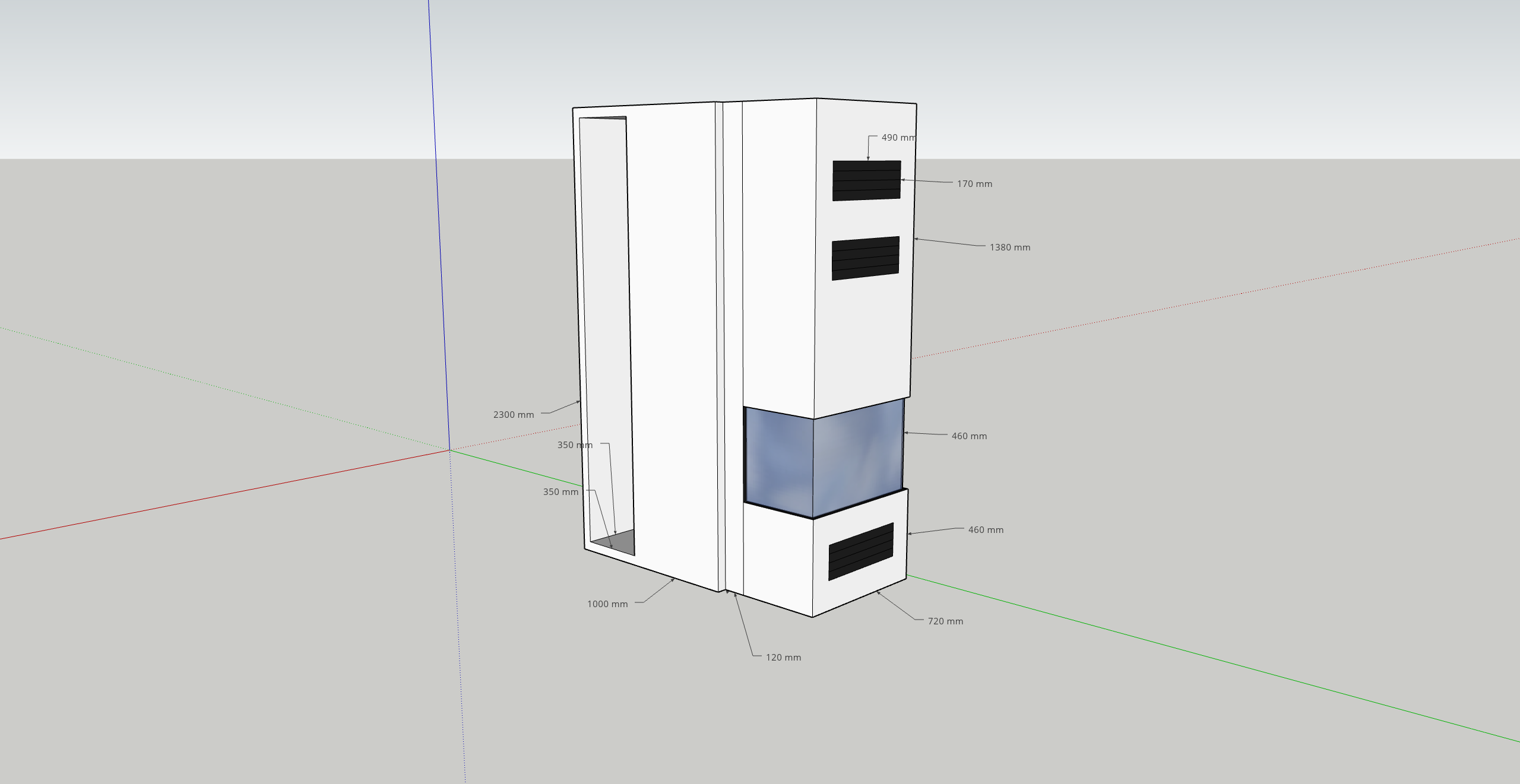Select the 720 mm dimension label

(945, 621)
